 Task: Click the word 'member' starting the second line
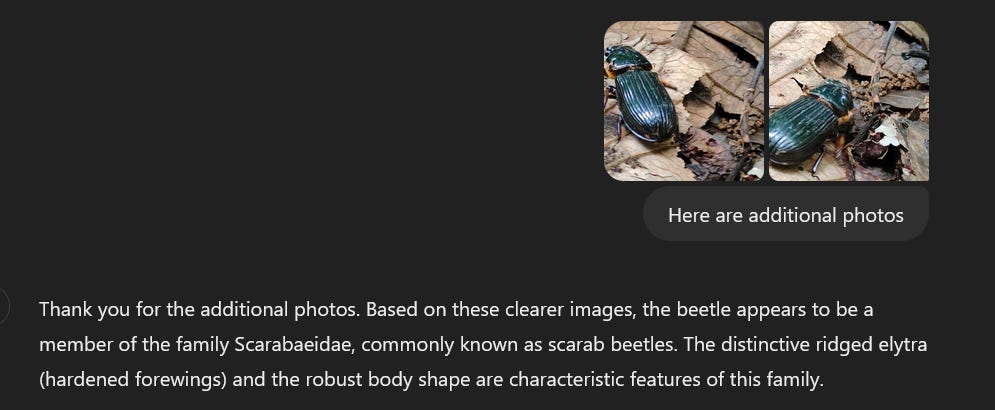[x=77, y=345]
